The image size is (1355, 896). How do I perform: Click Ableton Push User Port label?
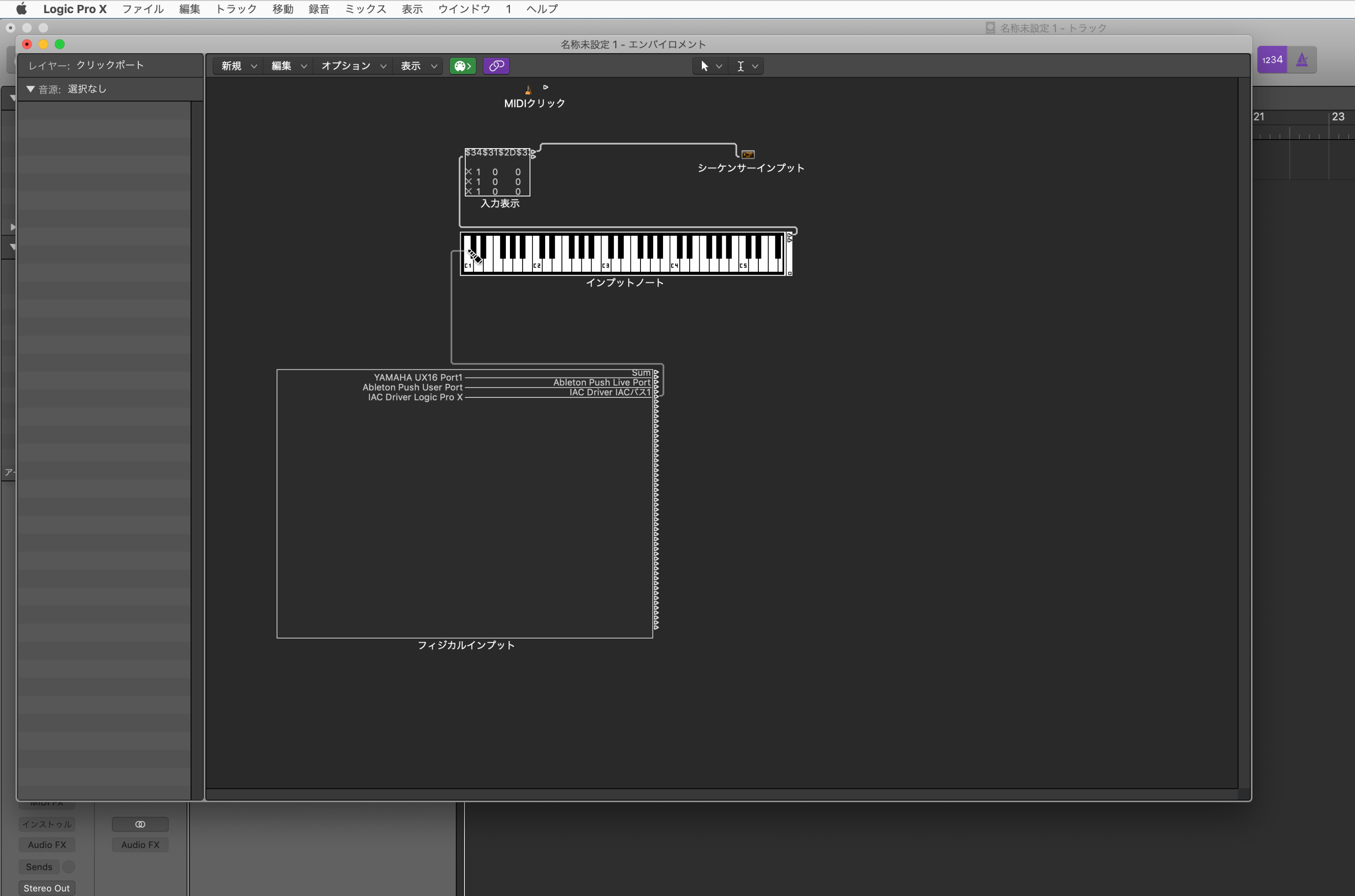click(x=412, y=387)
